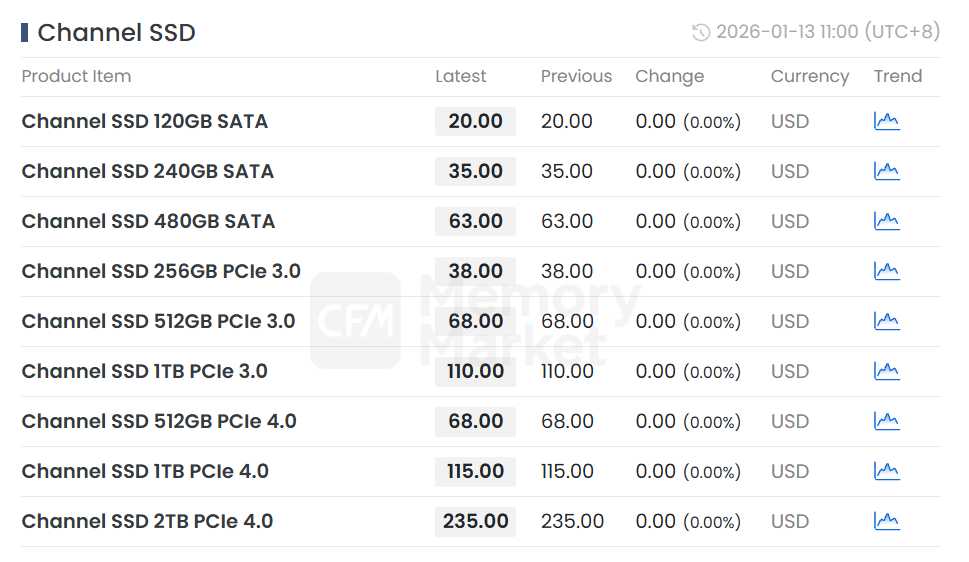View trend graph for 1TB PCIe 3.0
The width and height of the screenshot is (969, 562).
point(886,371)
